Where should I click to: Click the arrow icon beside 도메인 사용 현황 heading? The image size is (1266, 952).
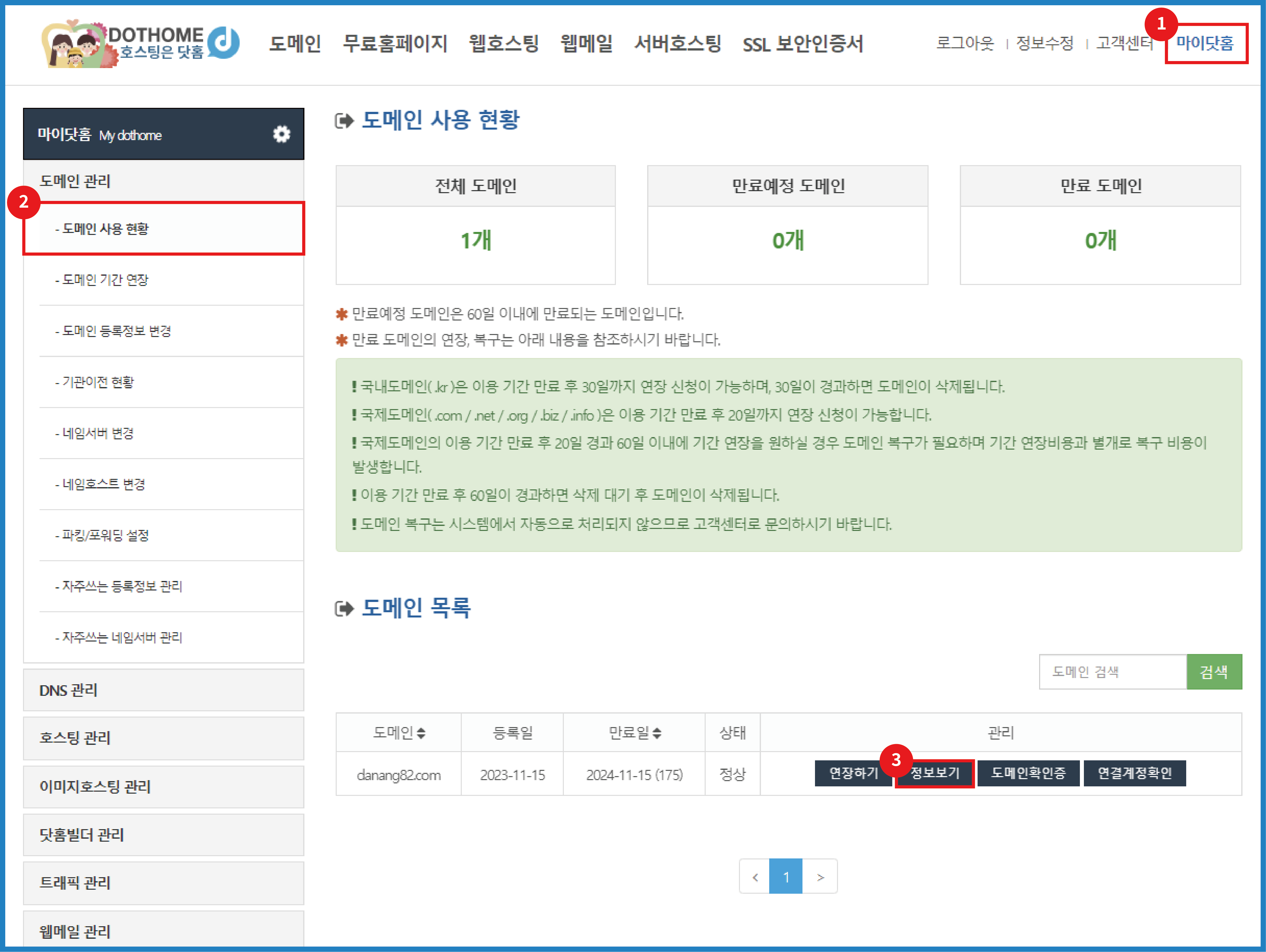[344, 121]
